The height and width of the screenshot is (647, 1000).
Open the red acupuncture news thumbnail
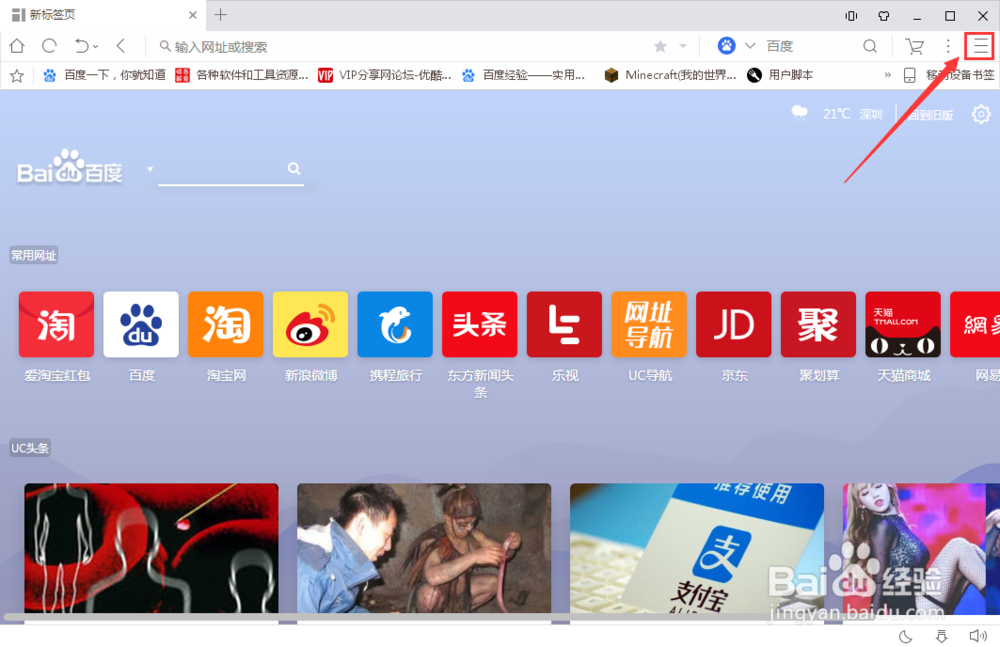click(151, 548)
